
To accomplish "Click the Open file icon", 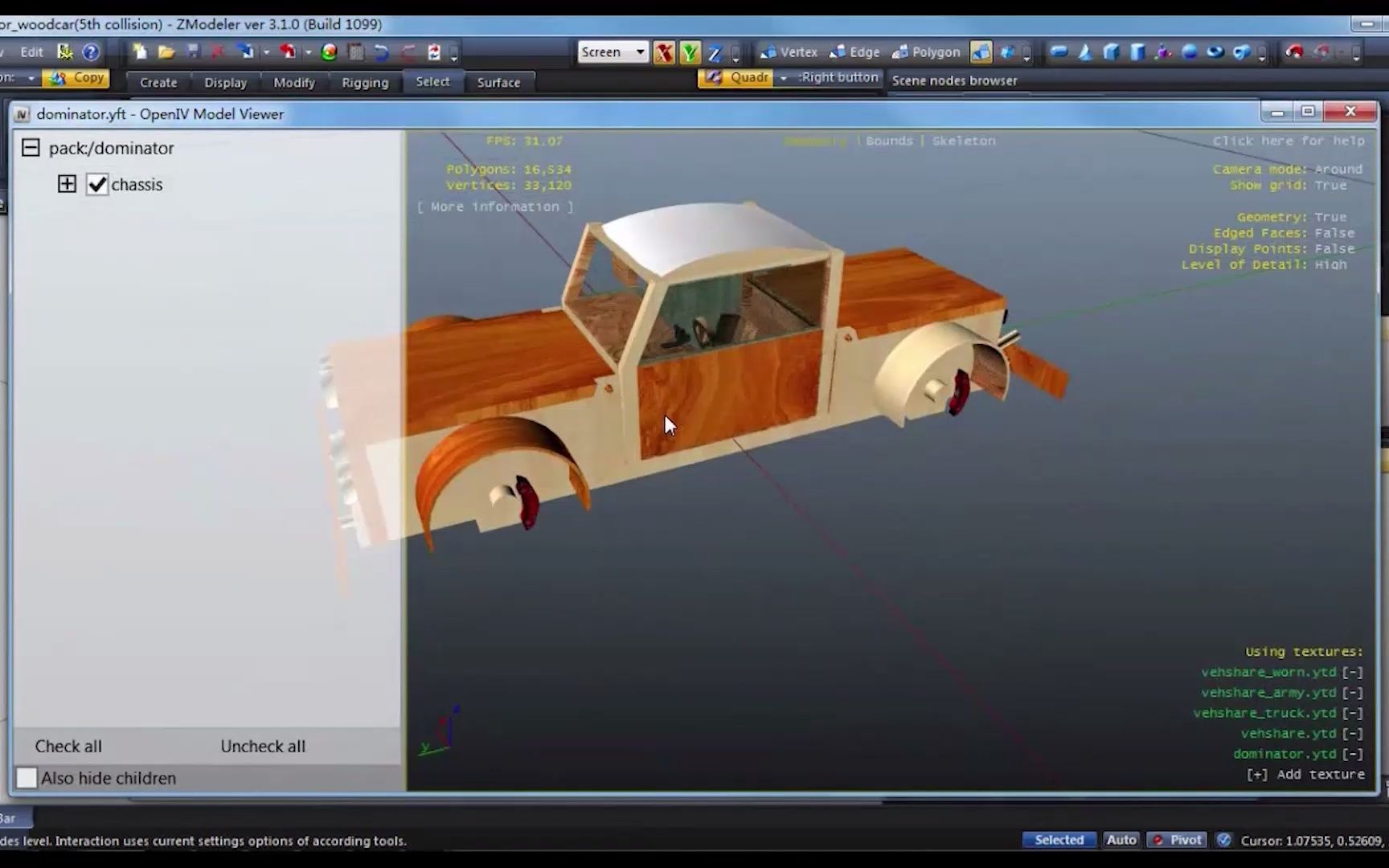I will (x=166, y=51).
